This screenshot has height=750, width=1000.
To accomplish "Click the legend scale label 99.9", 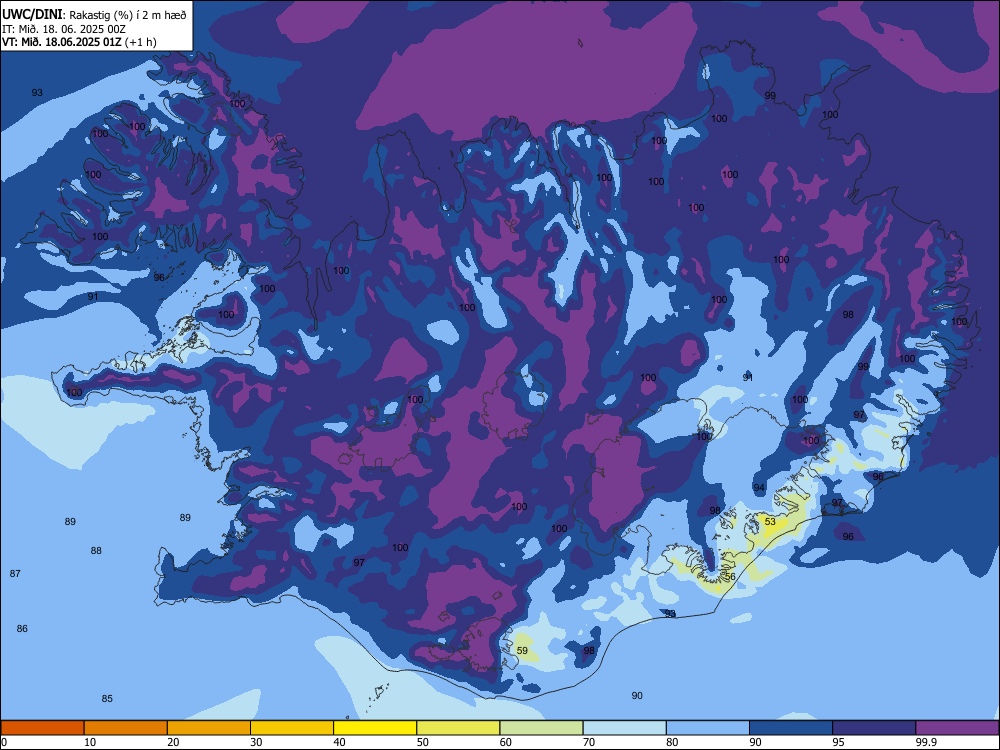I will [x=925, y=742].
